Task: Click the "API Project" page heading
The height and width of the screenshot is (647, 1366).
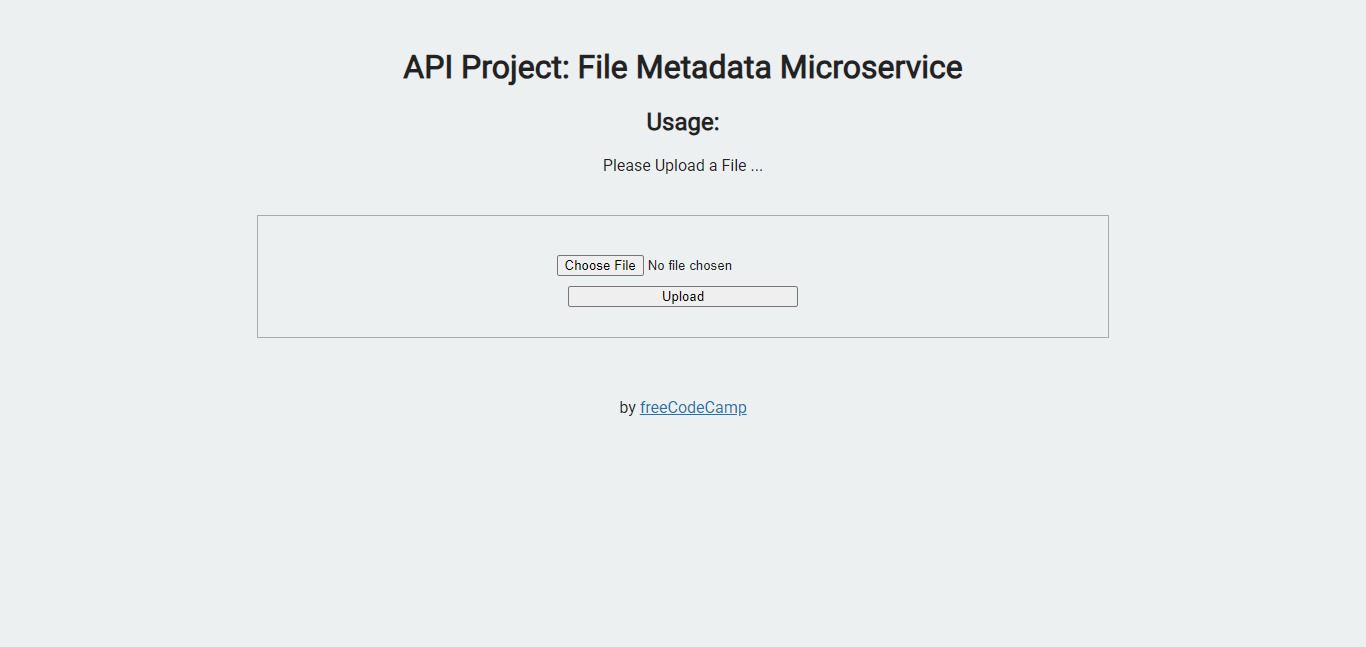Action: click(682, 68)
